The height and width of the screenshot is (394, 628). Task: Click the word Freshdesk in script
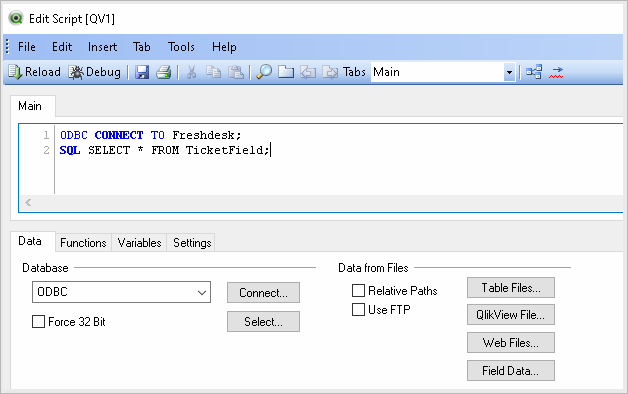click(x=203, y=135)
